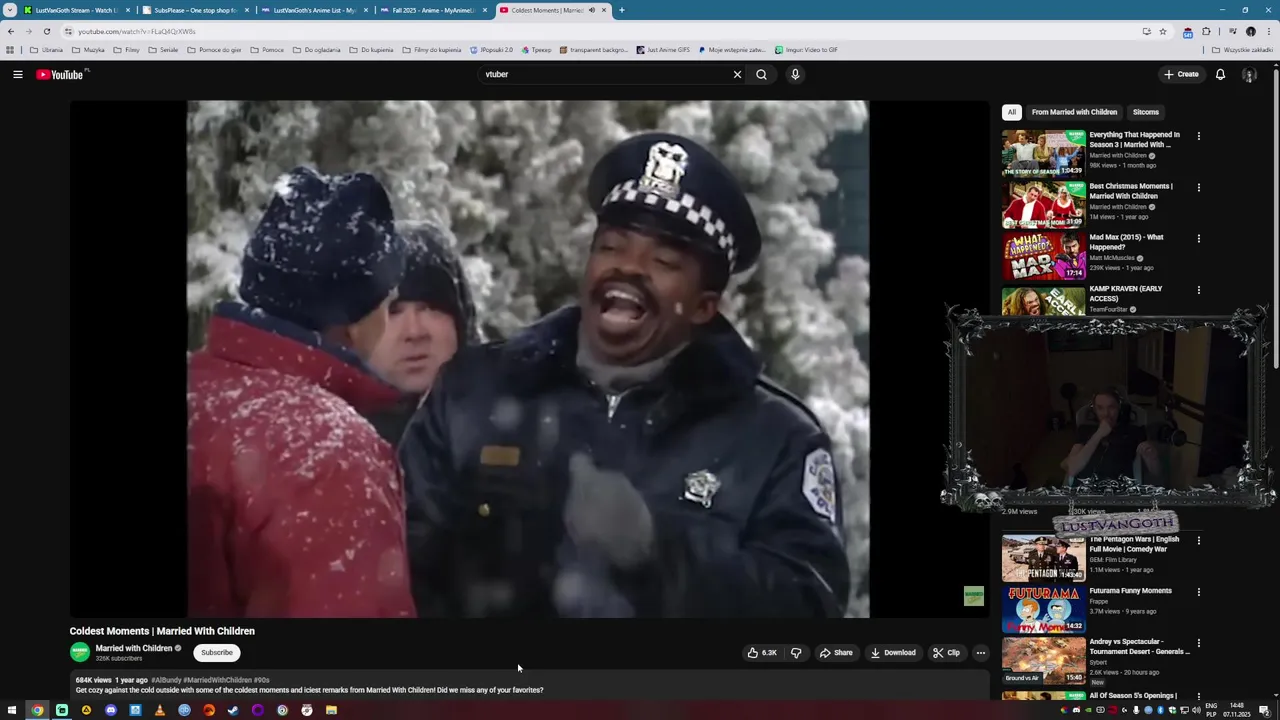Select the Sitcoms filter chip
1280x720 pixels.
point(1146,112)
